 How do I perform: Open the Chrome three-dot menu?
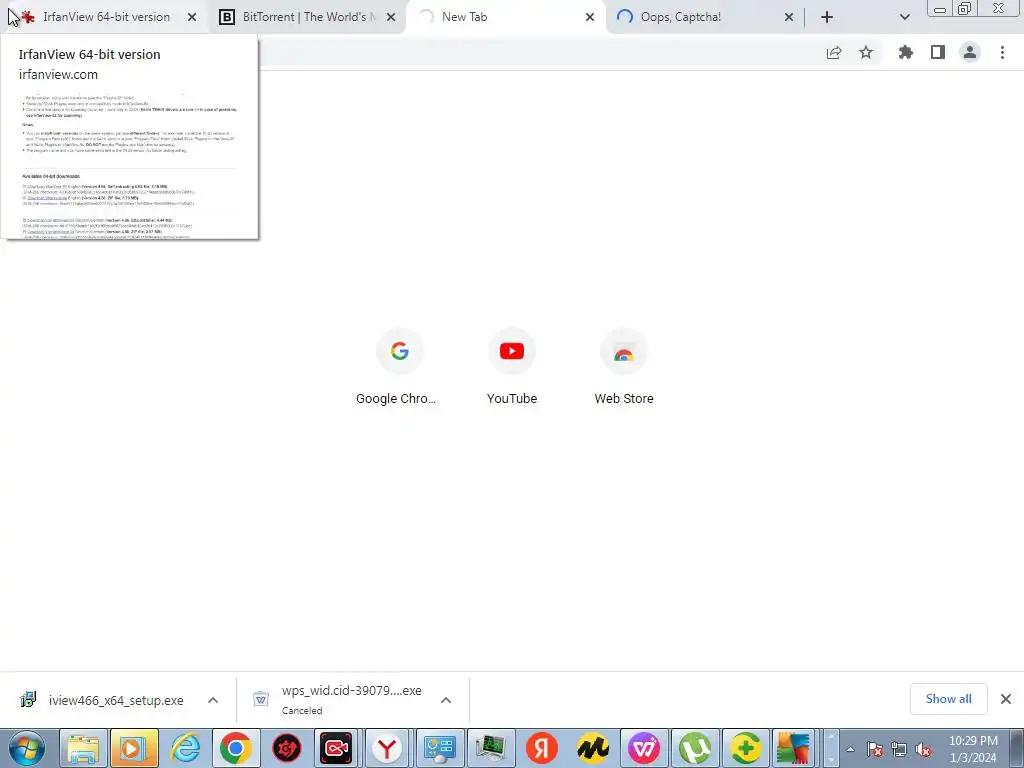pos(1002,53)
